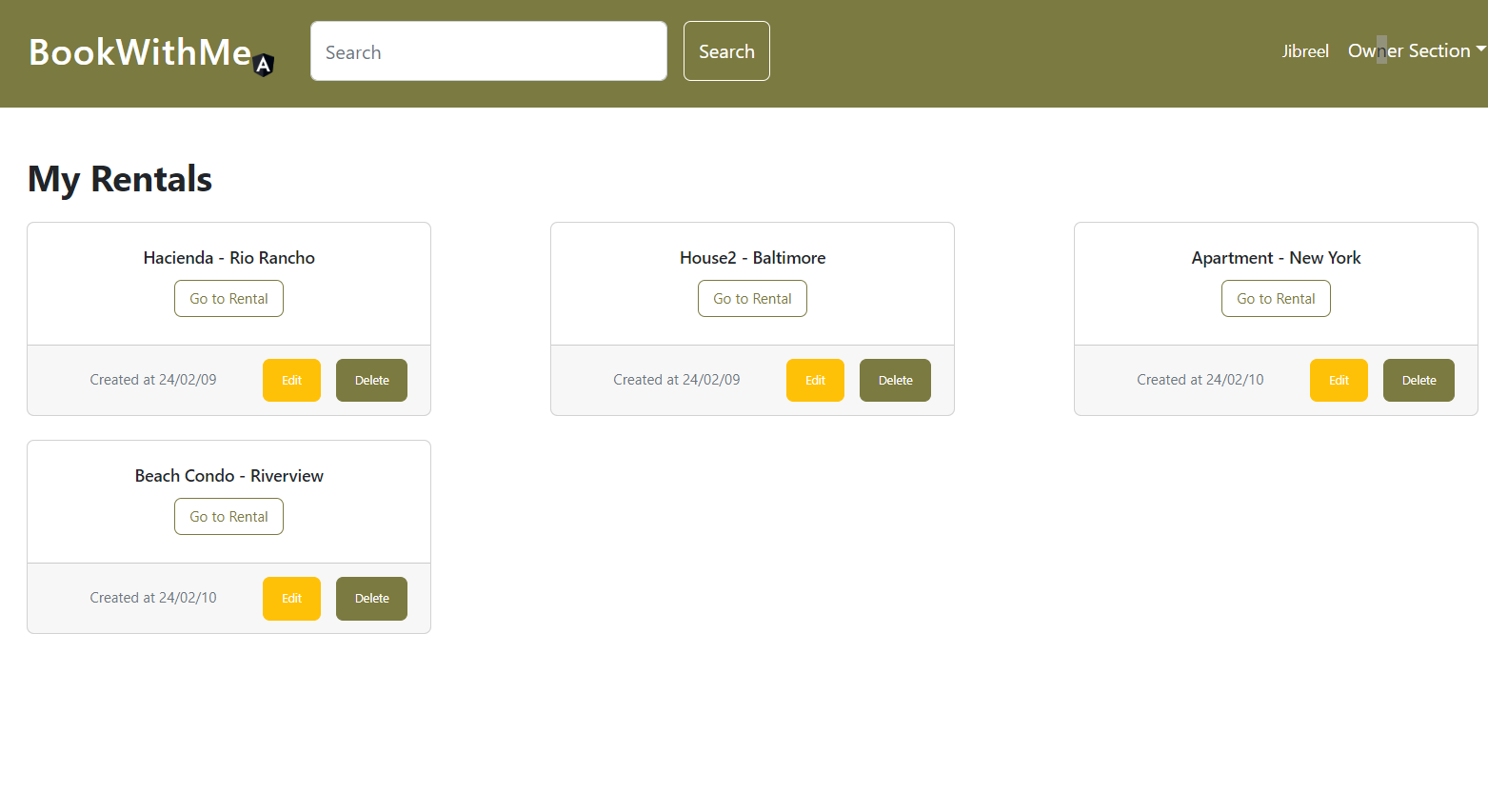Go to Rental for House2 - Baltimore

click(x=752, y=299)
